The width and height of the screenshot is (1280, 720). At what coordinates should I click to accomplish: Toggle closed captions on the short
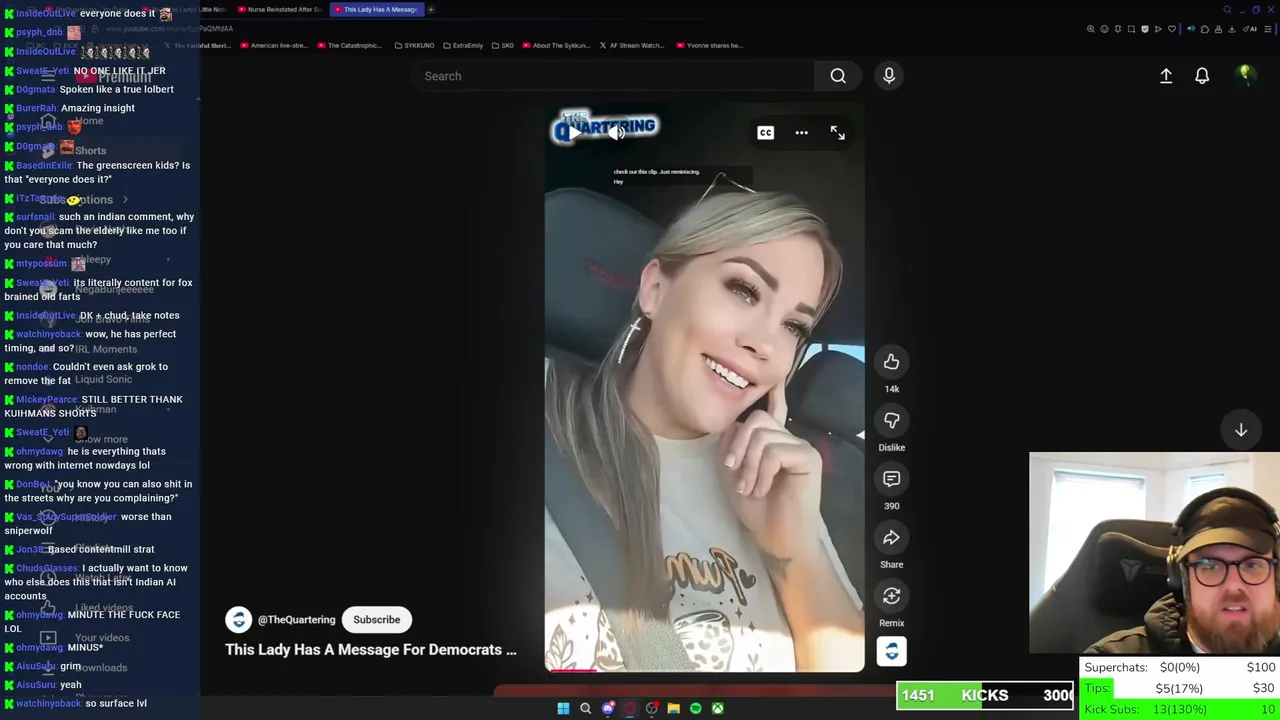click(765, 132)
